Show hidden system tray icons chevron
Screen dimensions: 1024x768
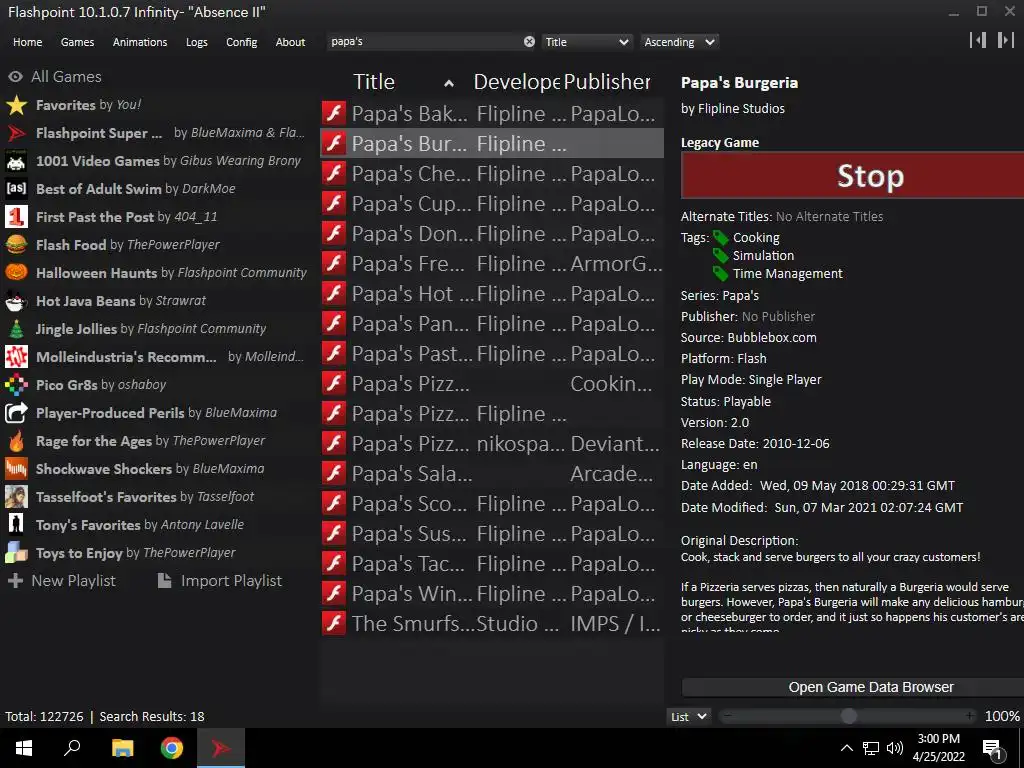point(846,748)
